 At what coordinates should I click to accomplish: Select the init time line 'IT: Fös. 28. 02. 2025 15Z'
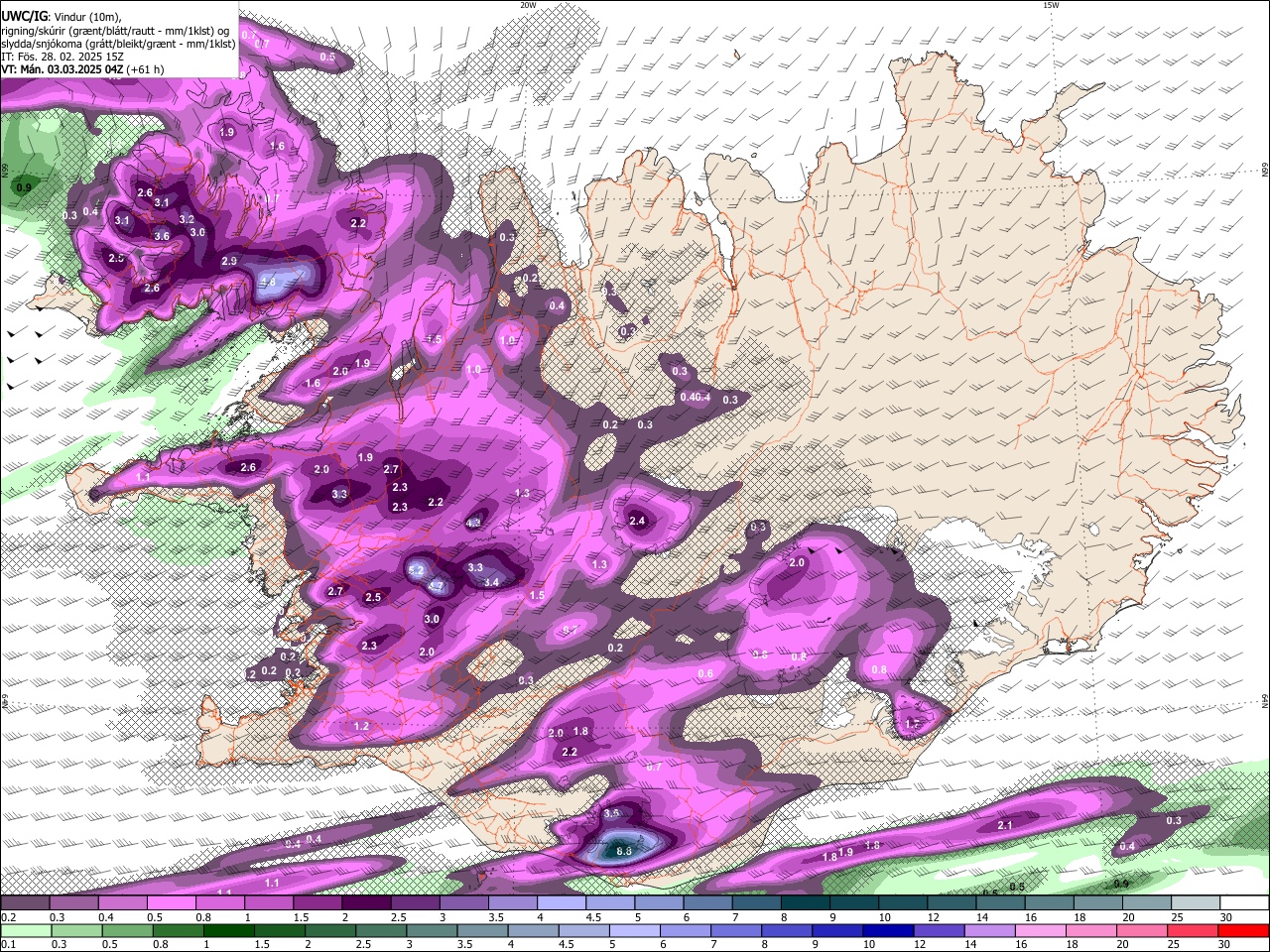click(x=61, y=57)
